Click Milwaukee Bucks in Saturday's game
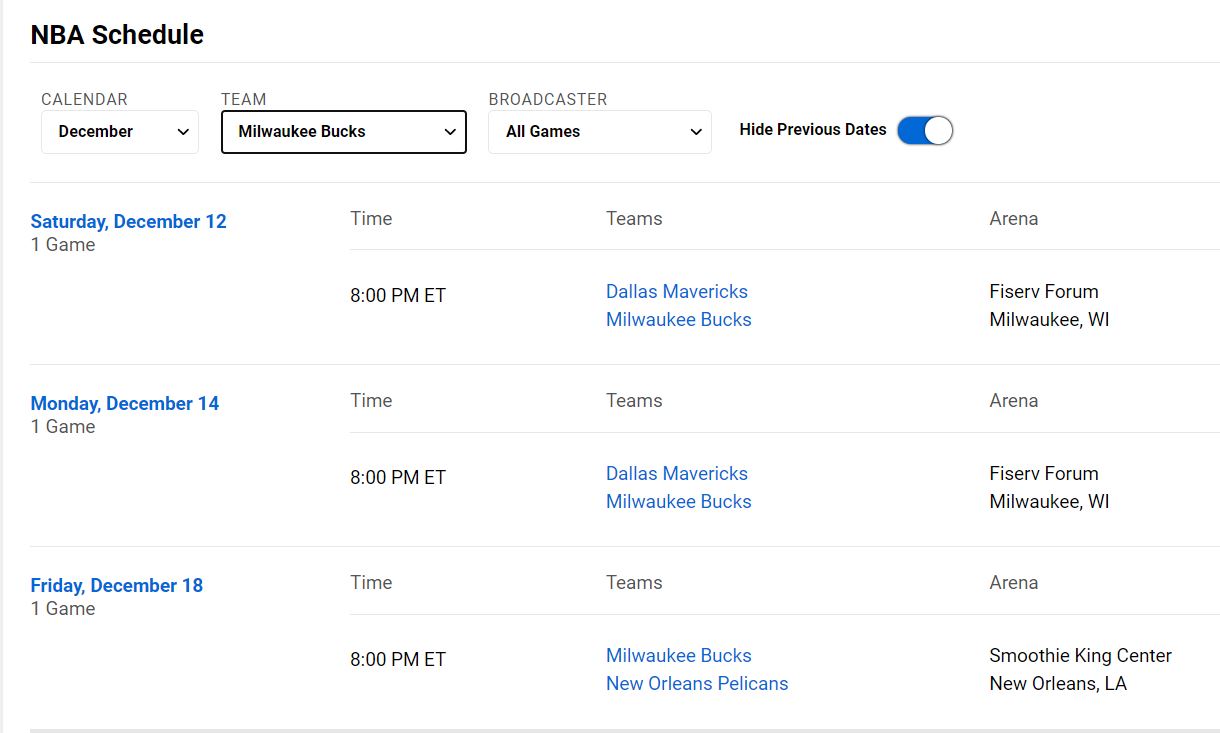1220x733 pixels. [x=679, y=320]
